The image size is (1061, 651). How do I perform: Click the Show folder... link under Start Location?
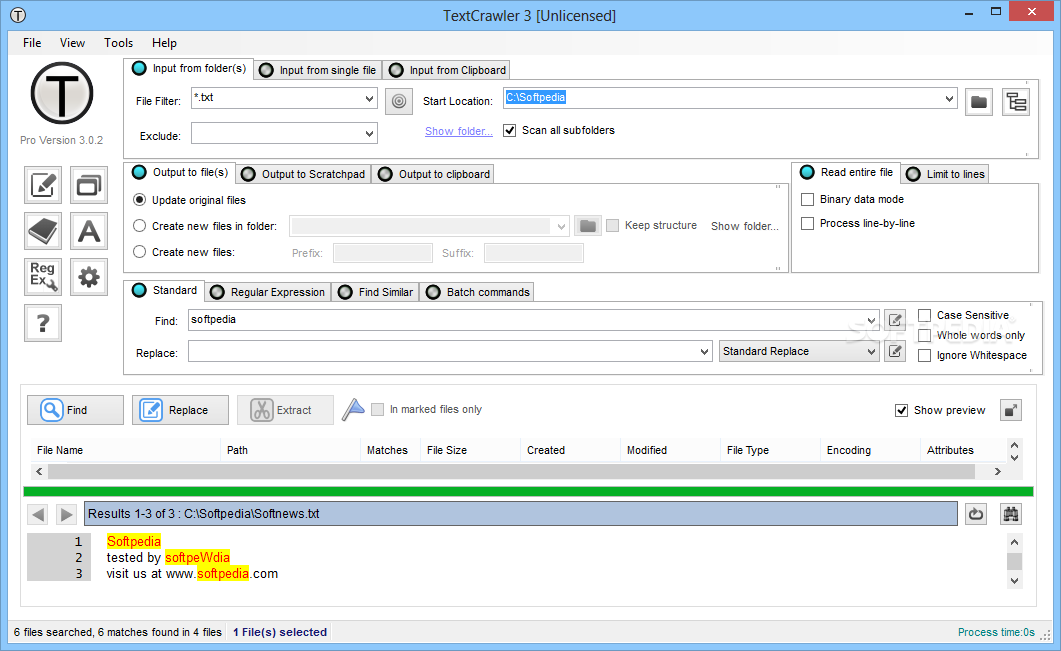458,131
